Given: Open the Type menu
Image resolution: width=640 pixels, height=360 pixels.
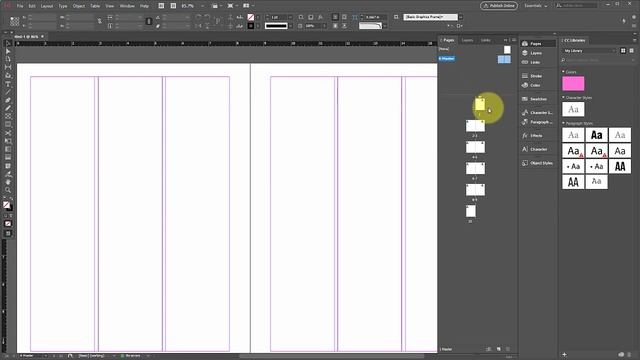Looking at the screenshot, I should [62, 6].
